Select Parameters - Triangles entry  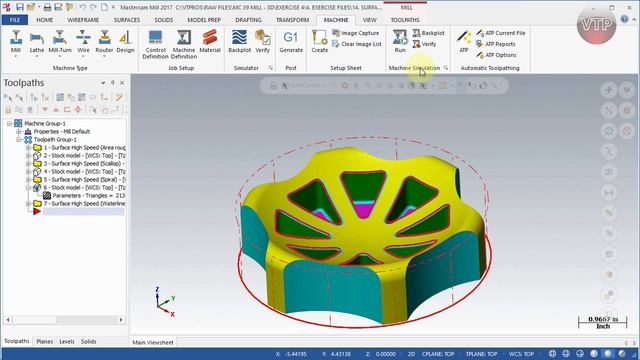(x=89, y=196)
